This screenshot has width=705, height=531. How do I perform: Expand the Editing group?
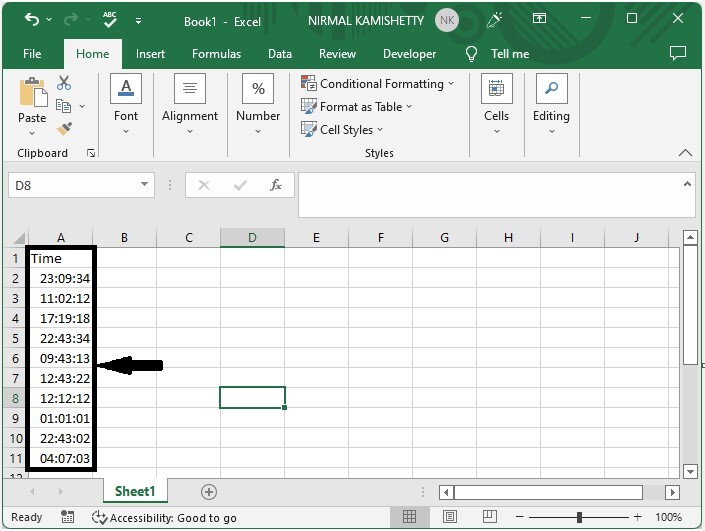551,104
